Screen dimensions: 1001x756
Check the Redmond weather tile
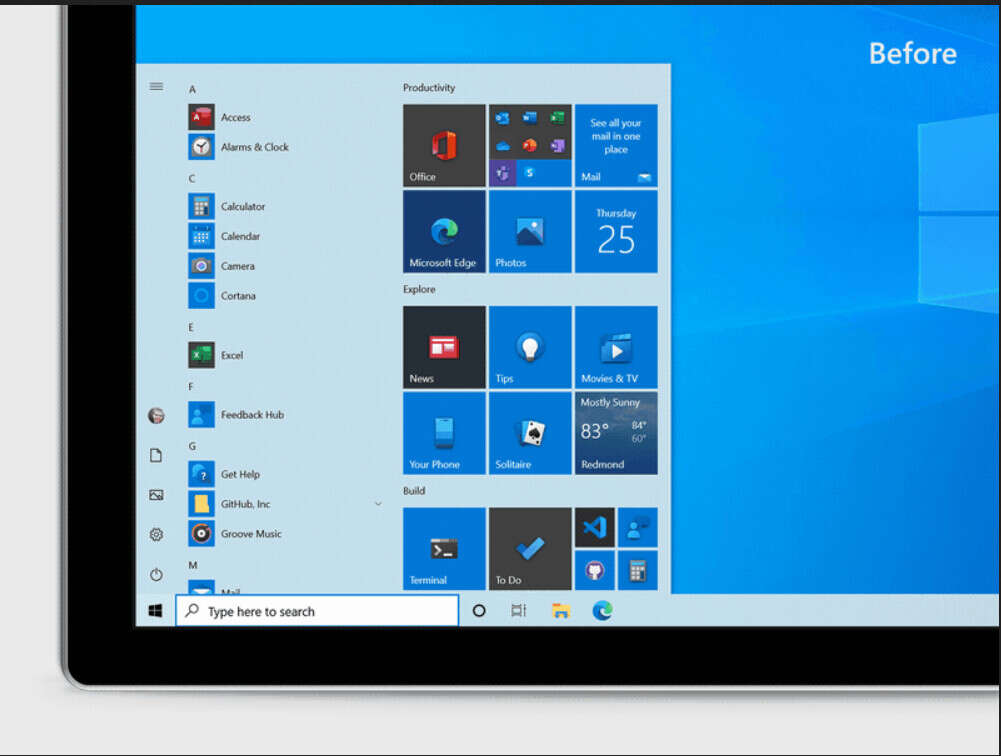(x=615, y=432)
